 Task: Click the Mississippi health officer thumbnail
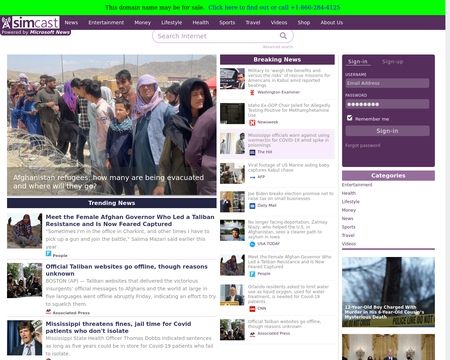(x=25, y=338)
